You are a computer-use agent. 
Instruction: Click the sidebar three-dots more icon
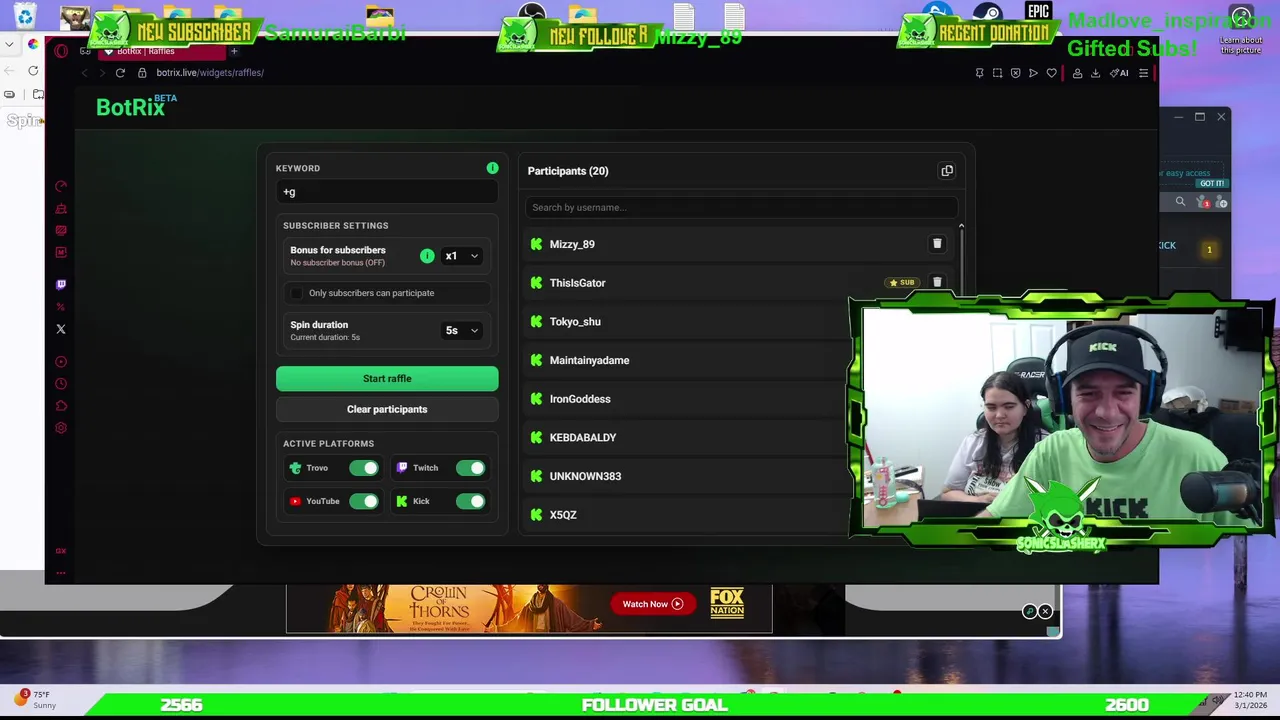point(61,573)
